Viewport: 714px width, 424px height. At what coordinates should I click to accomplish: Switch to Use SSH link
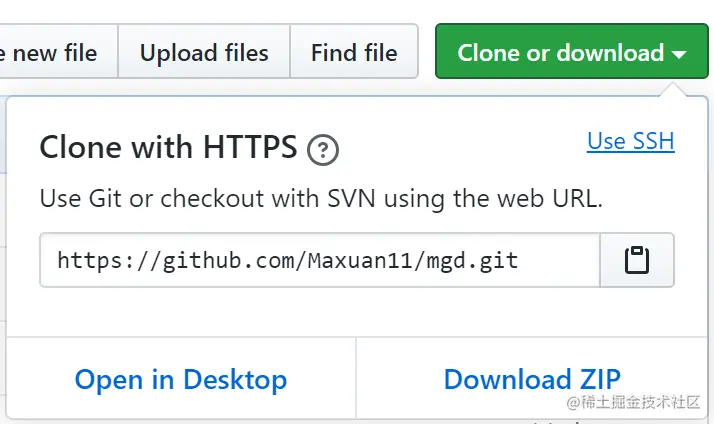(x=630, y=141)
